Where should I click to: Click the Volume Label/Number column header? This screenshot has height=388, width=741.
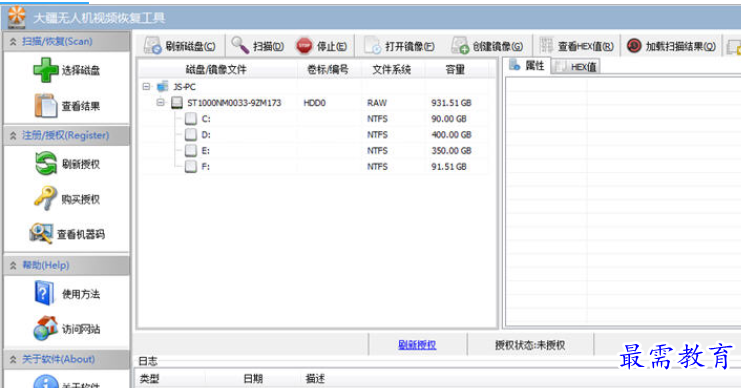(328, 69)
